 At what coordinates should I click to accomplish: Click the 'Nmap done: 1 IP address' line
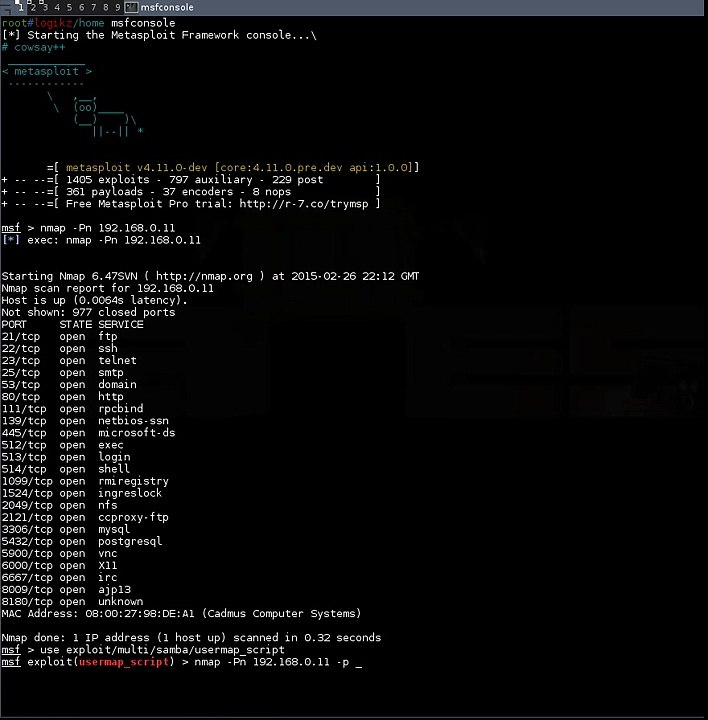click(x=191, y=638)
